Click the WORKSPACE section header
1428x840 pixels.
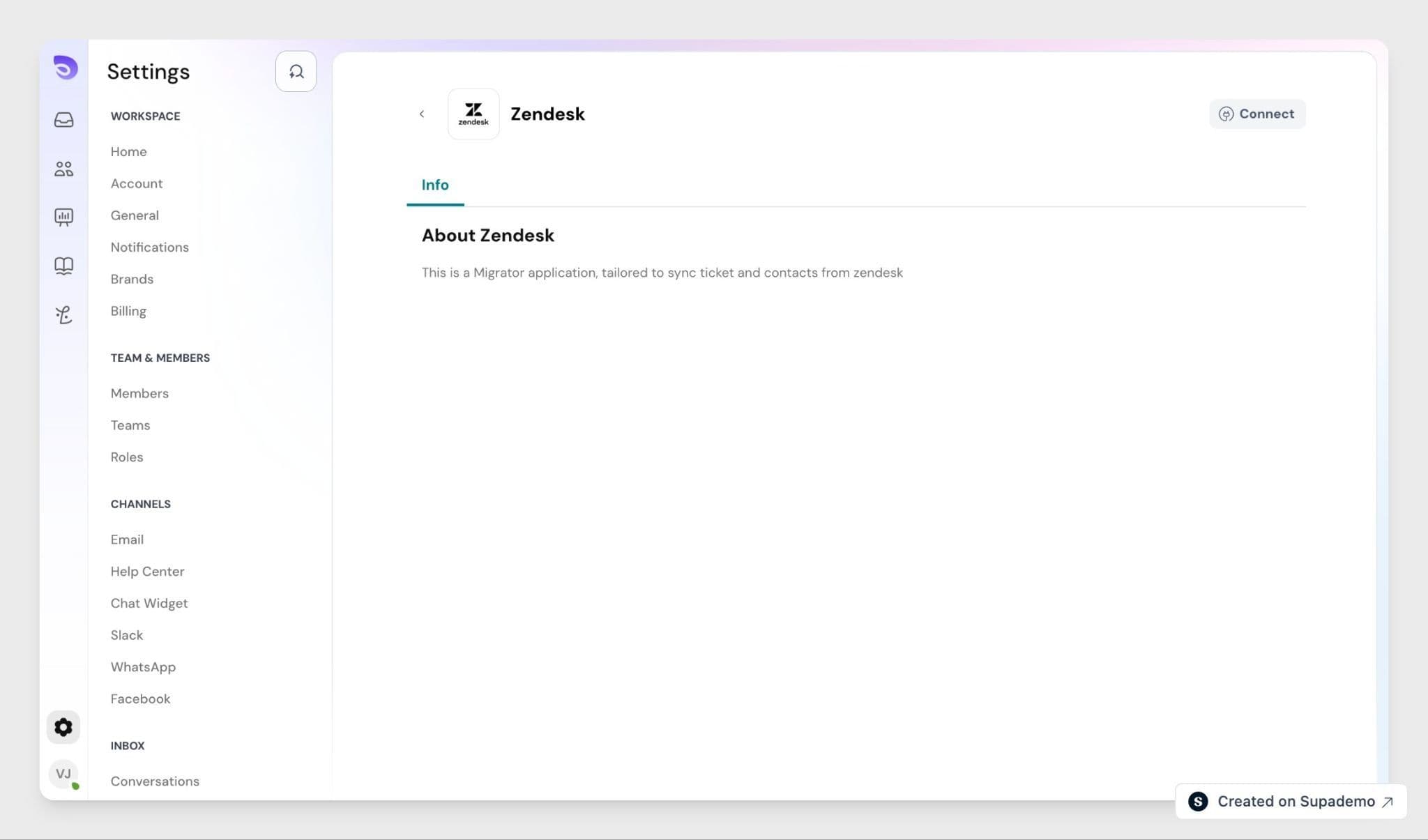(146, 116)
